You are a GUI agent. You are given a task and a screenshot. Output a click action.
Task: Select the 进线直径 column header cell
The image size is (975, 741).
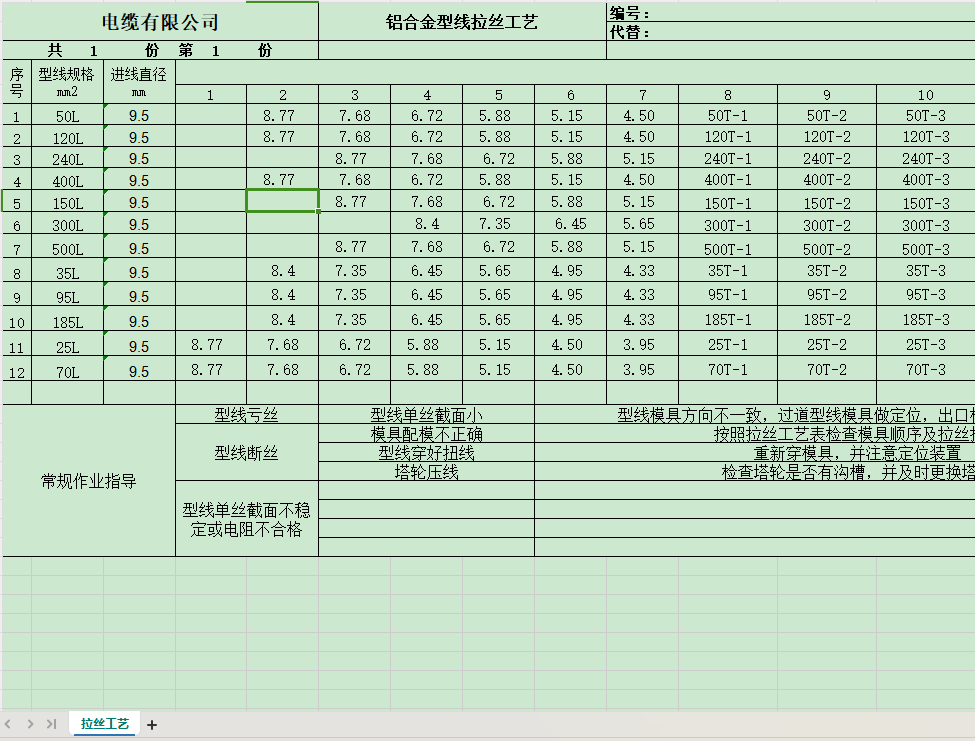(x=139, y=80)
